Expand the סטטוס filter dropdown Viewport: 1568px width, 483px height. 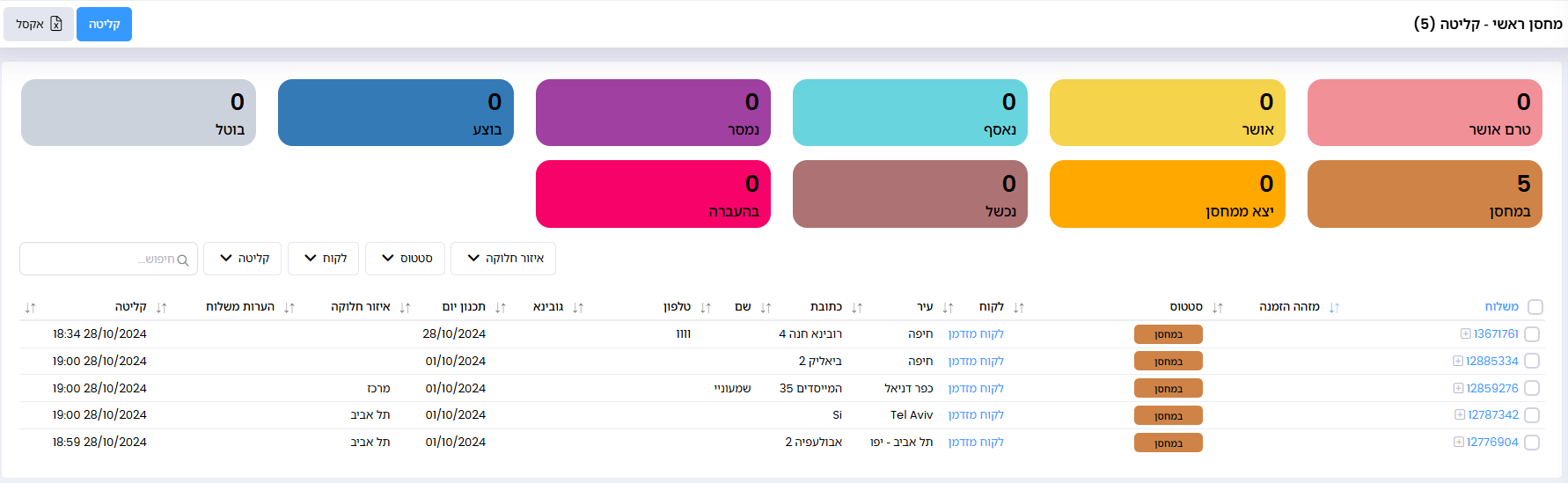pyautogui.click(x=405, y=259)
